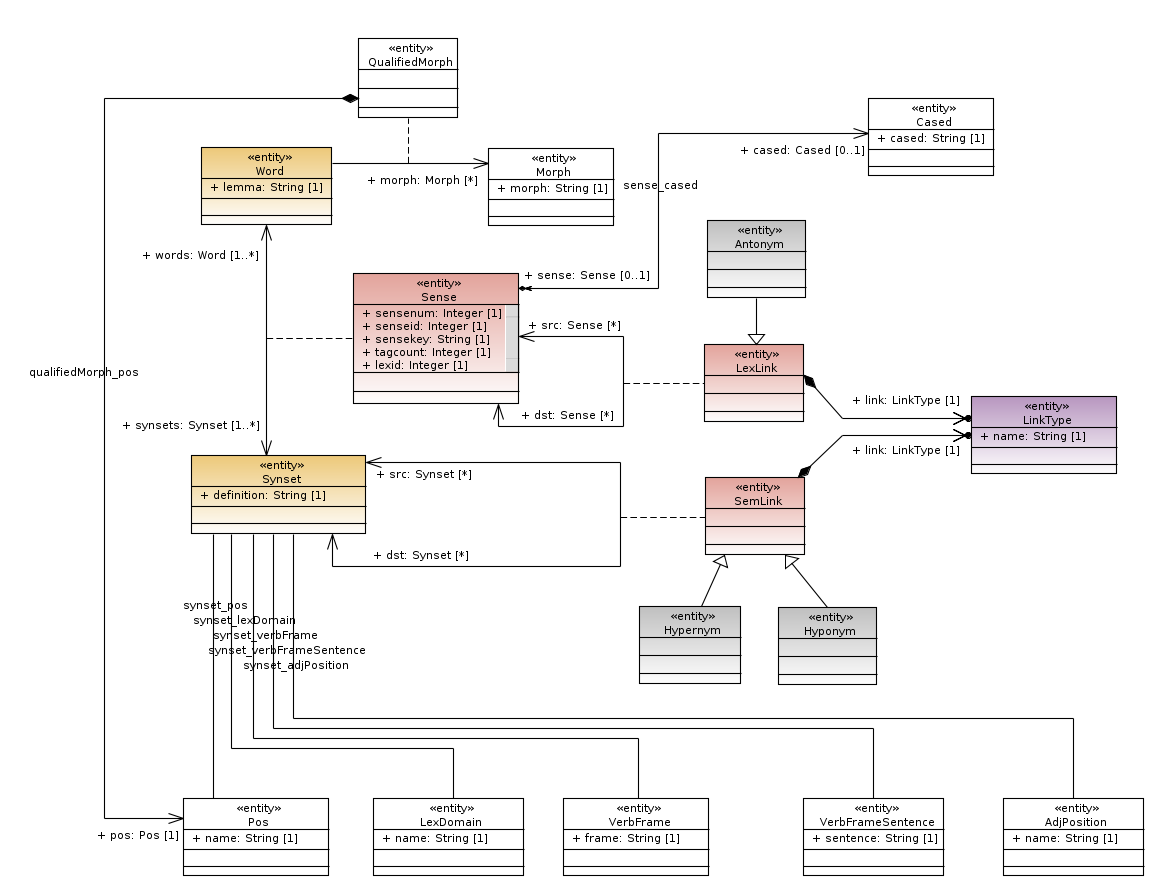Select the Morph entity header

[x=551, y=165]
